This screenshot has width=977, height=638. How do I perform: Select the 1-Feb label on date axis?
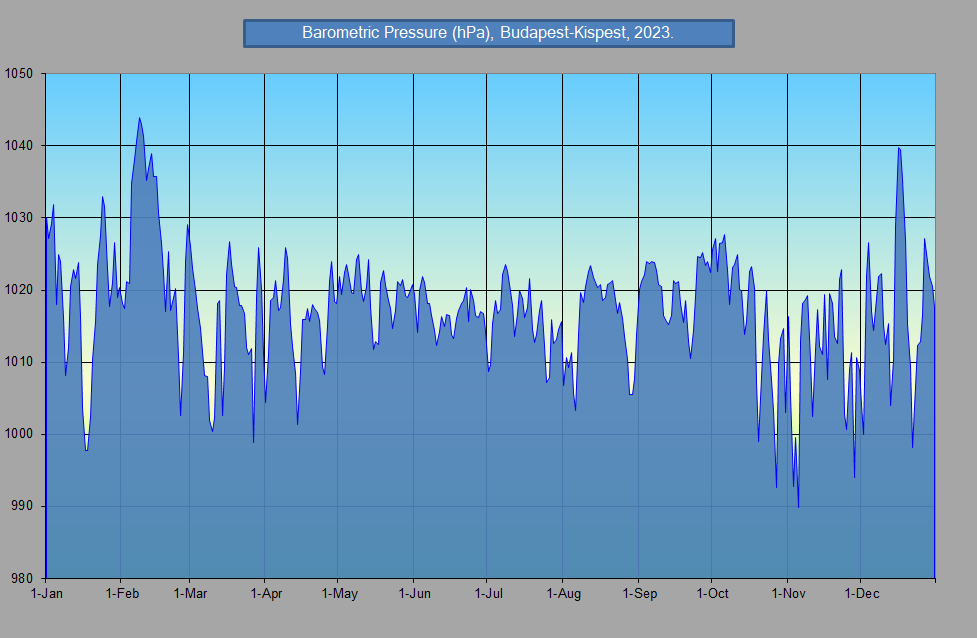tap(121, 594)
